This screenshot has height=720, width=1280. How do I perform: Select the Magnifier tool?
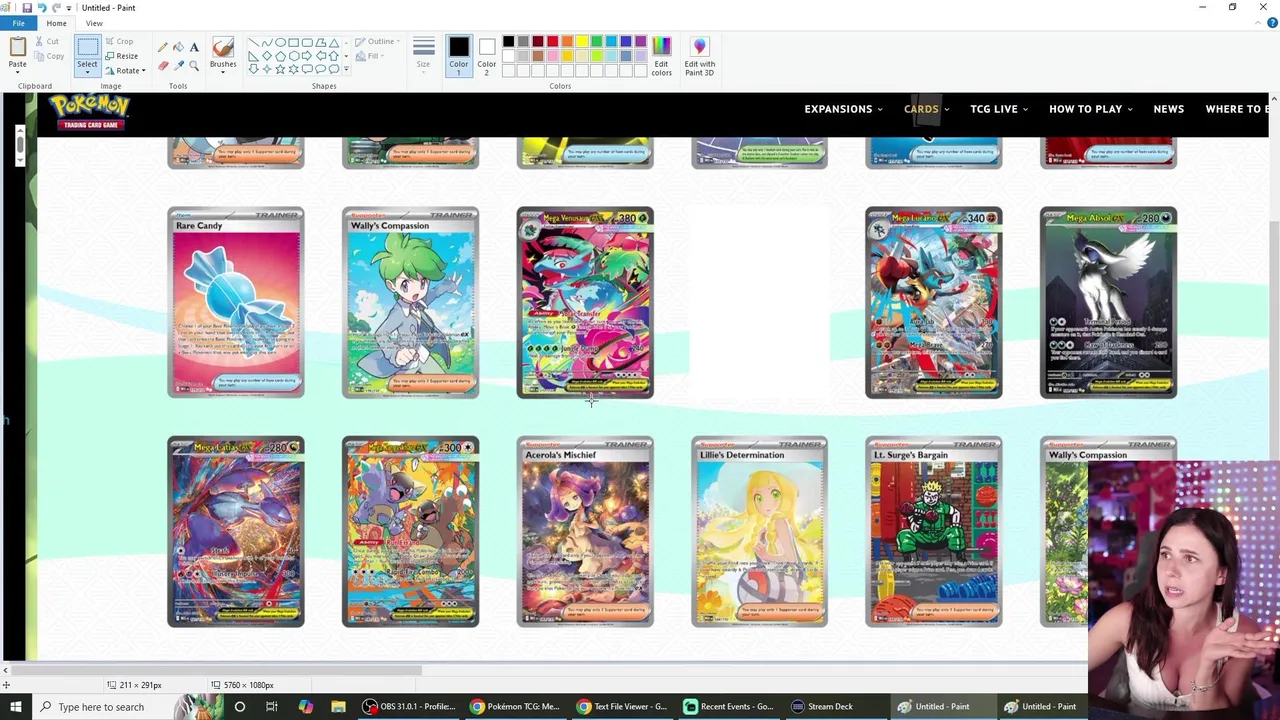click(x=194, y=65)
